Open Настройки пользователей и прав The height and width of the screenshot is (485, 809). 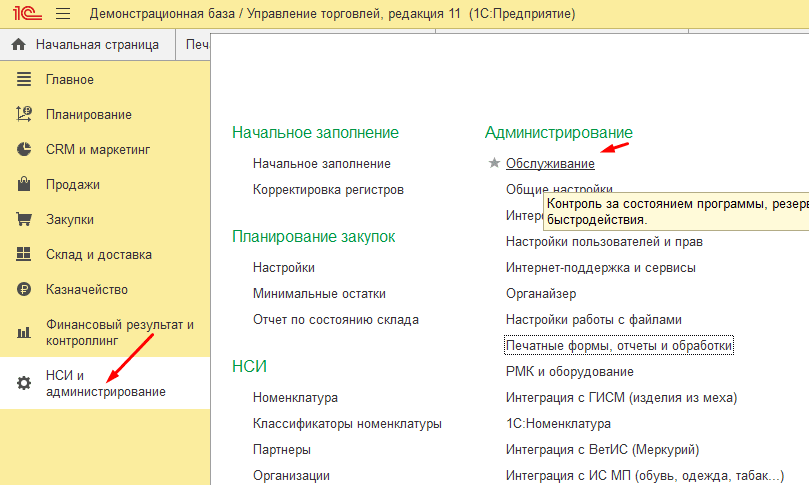pyautogui.click(x=604, y=241)
